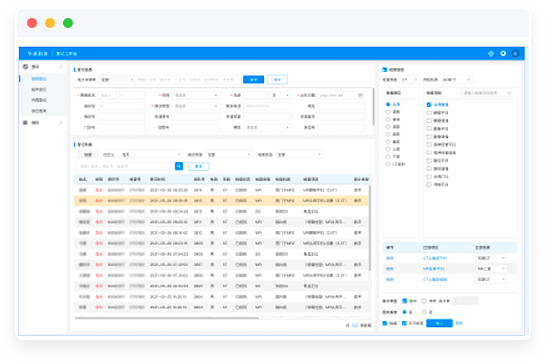Open the dropdown in the first selected-item row

[x=491, y=258]
